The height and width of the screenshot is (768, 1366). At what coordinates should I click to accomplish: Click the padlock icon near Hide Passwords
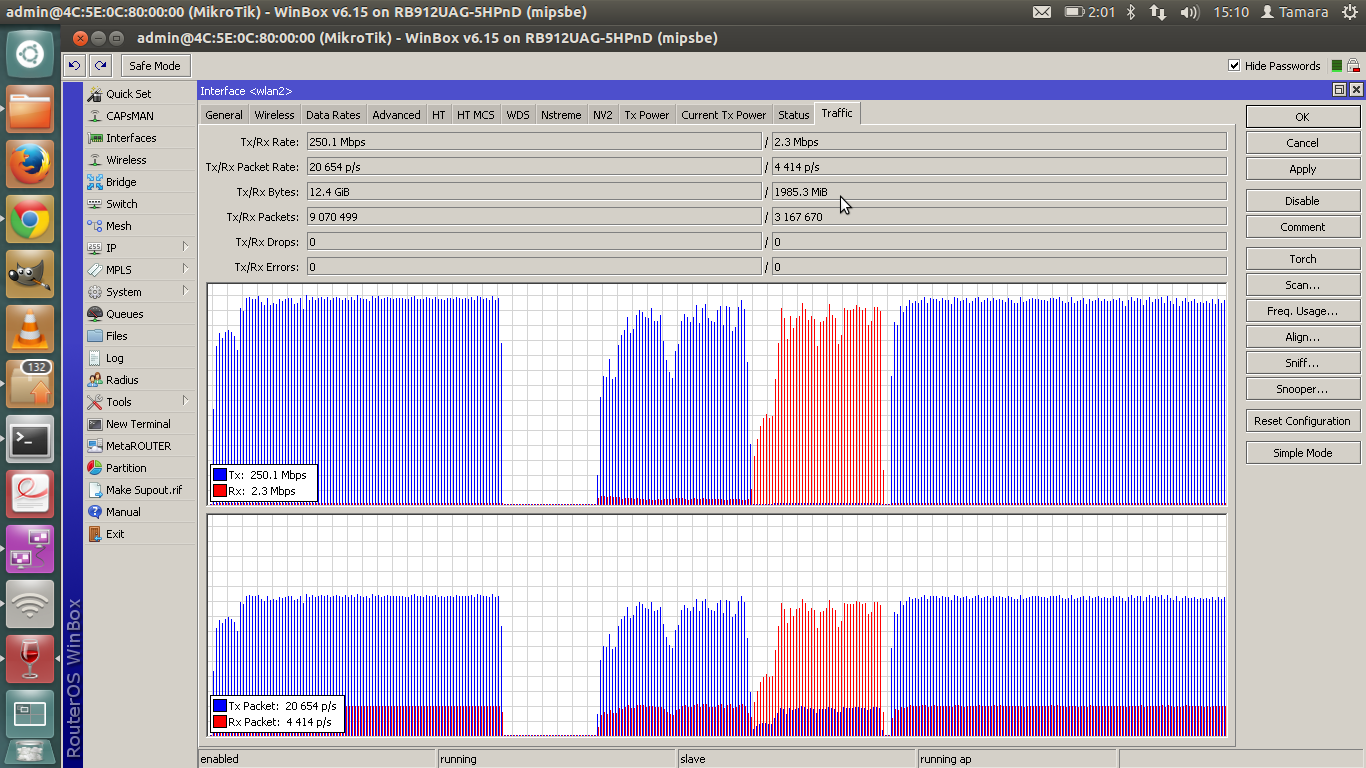(1353, 66)
